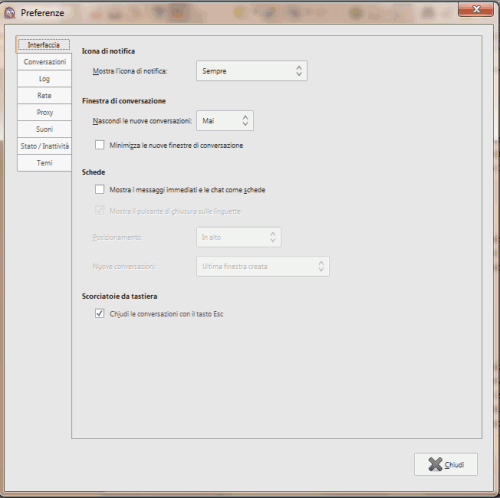Viewport: 500px width, 498px height.
Task: Click the Chiudi button label
Action: (454, 464)
